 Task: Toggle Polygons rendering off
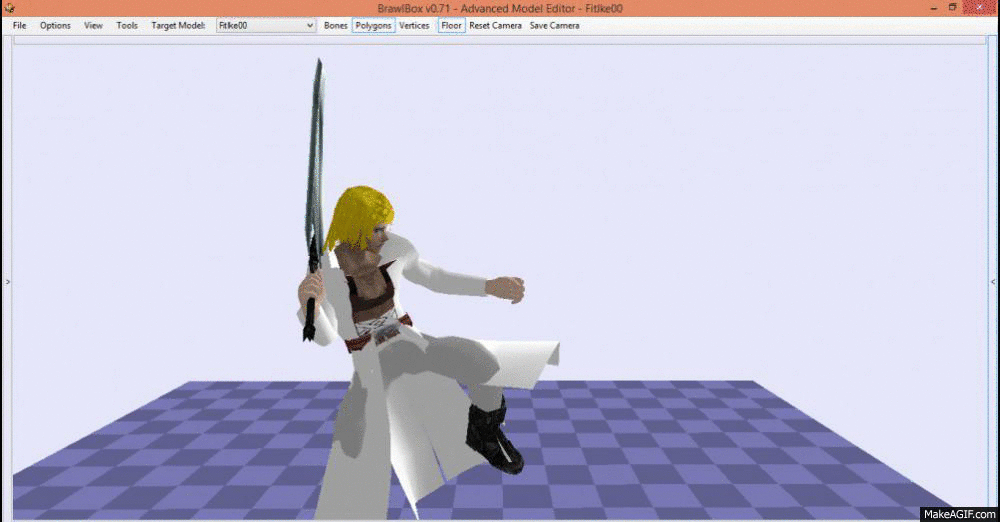pyautogui.click(x=373, y=25)
